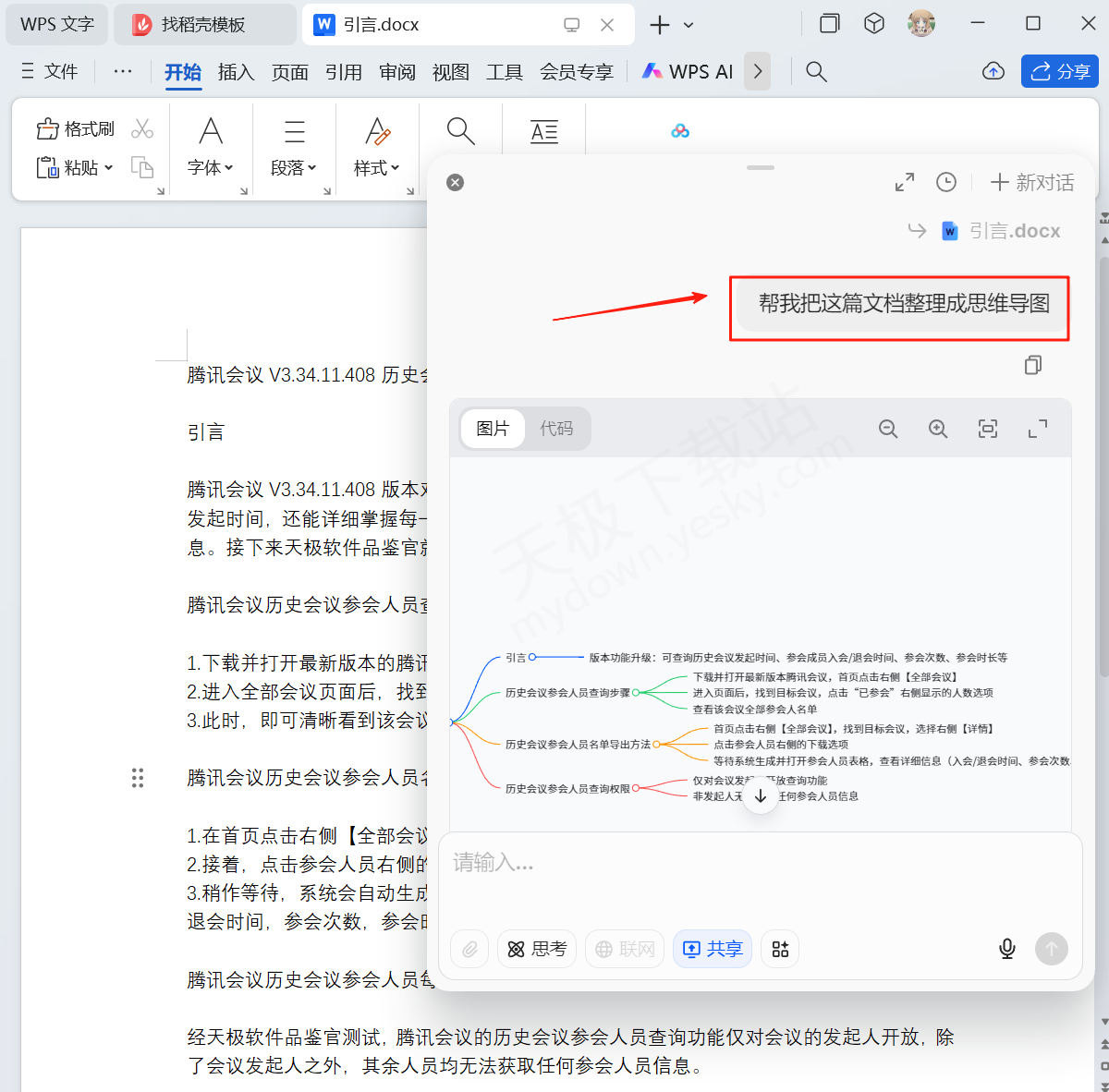Switch to the Page (页面) tab
Viewport: 1109px width, 1092px height.
290,72
